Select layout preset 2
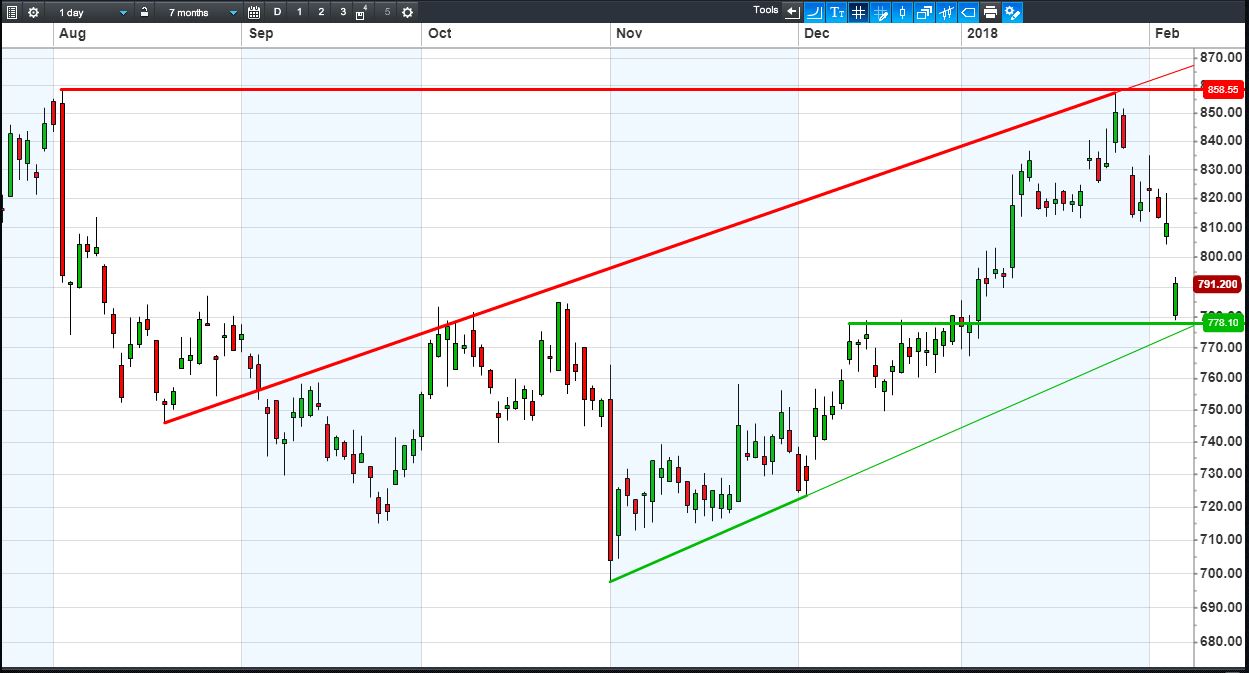 coord(321,12)
